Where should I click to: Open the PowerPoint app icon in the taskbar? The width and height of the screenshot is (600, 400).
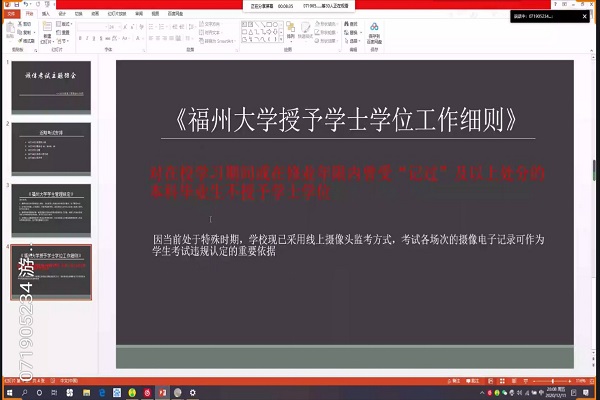163,392
